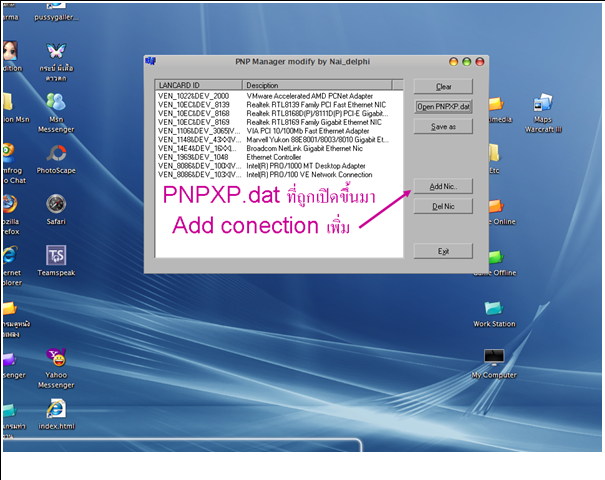This screenshot has width=605, height=480.
Task: Select the Broadcom NetLink Gigabit Ethernet row
Action: tap(279, 149)
